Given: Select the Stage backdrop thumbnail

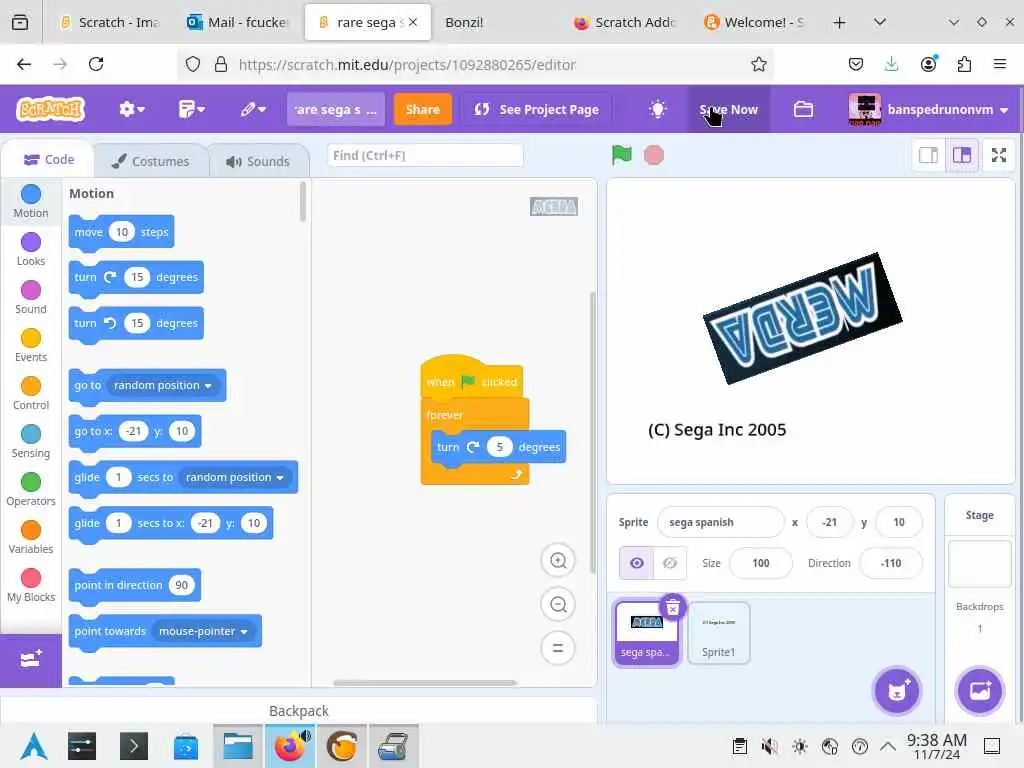Looking at the screenshot, I should click(979, 563).
